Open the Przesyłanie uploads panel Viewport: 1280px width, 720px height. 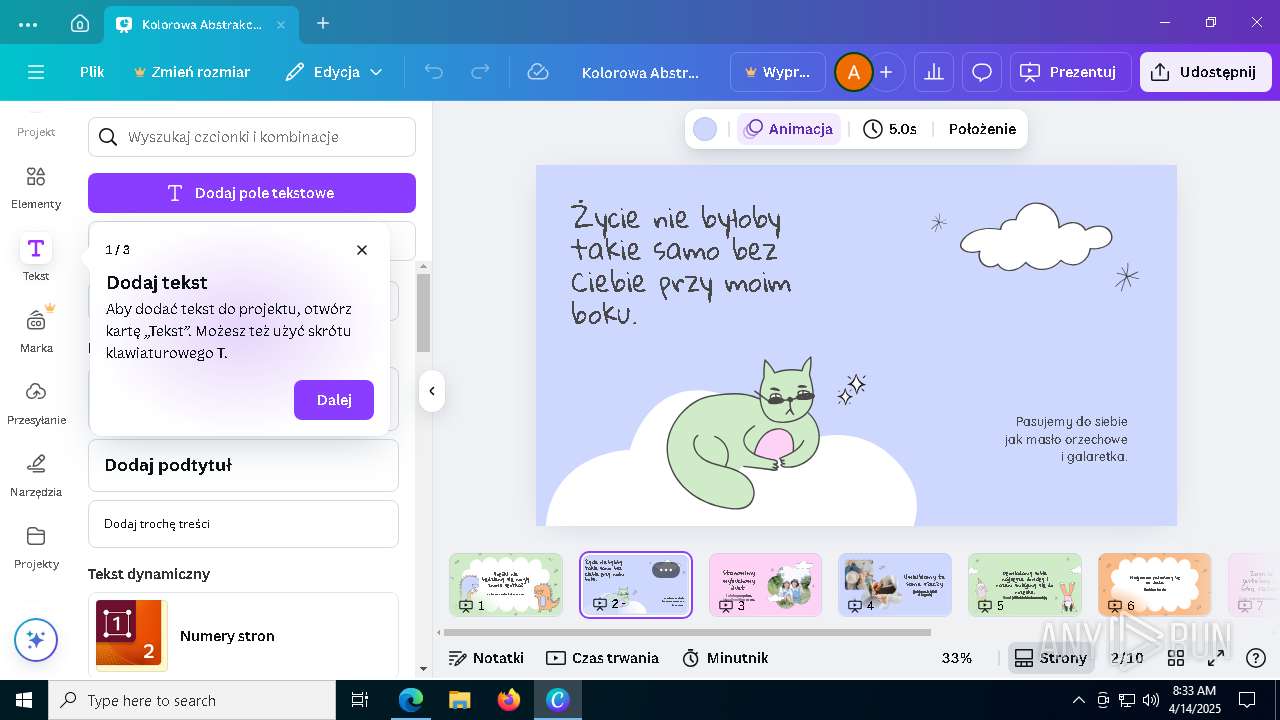coord(36,402)
